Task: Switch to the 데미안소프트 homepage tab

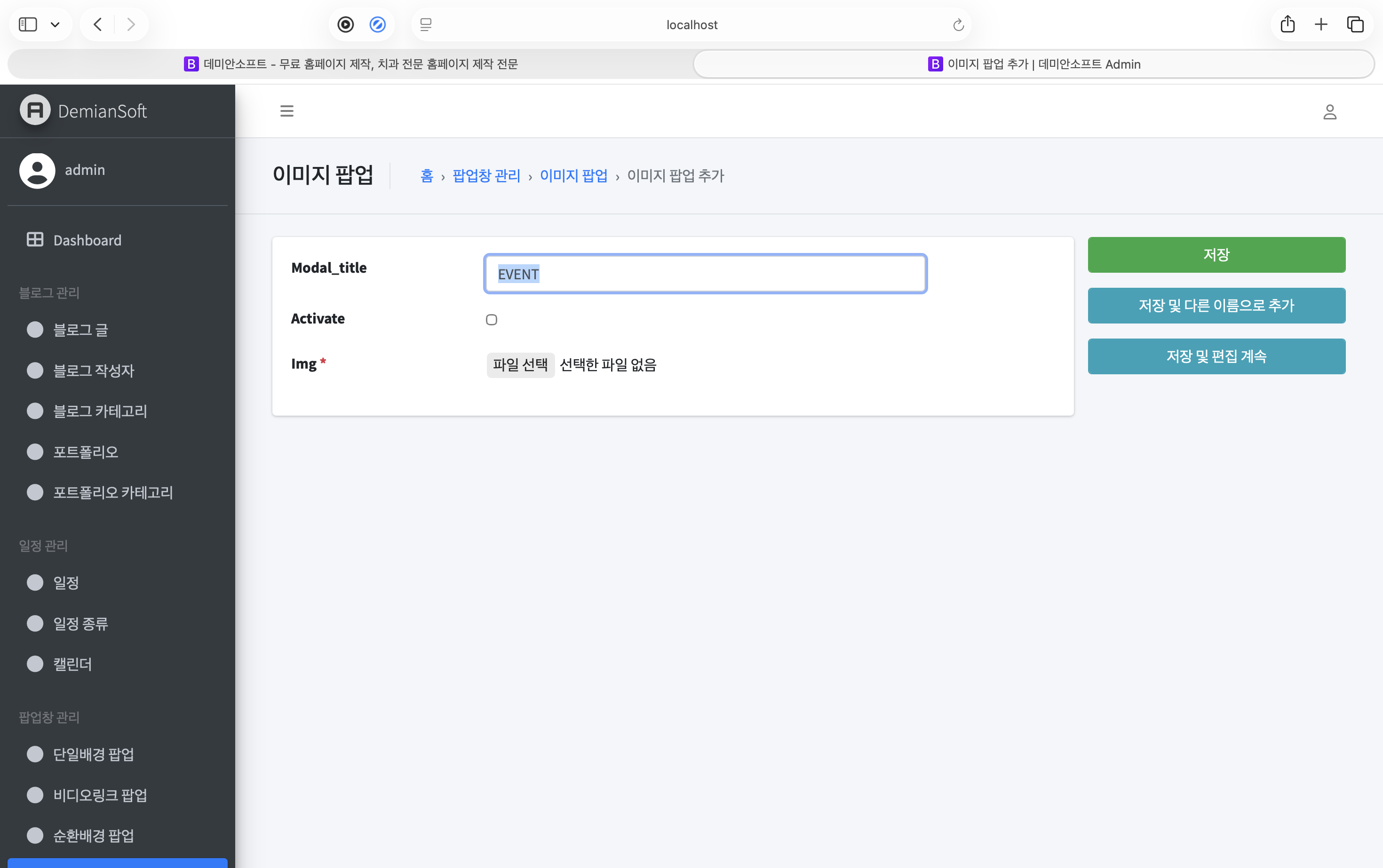Action: click(x=350, y=64)
